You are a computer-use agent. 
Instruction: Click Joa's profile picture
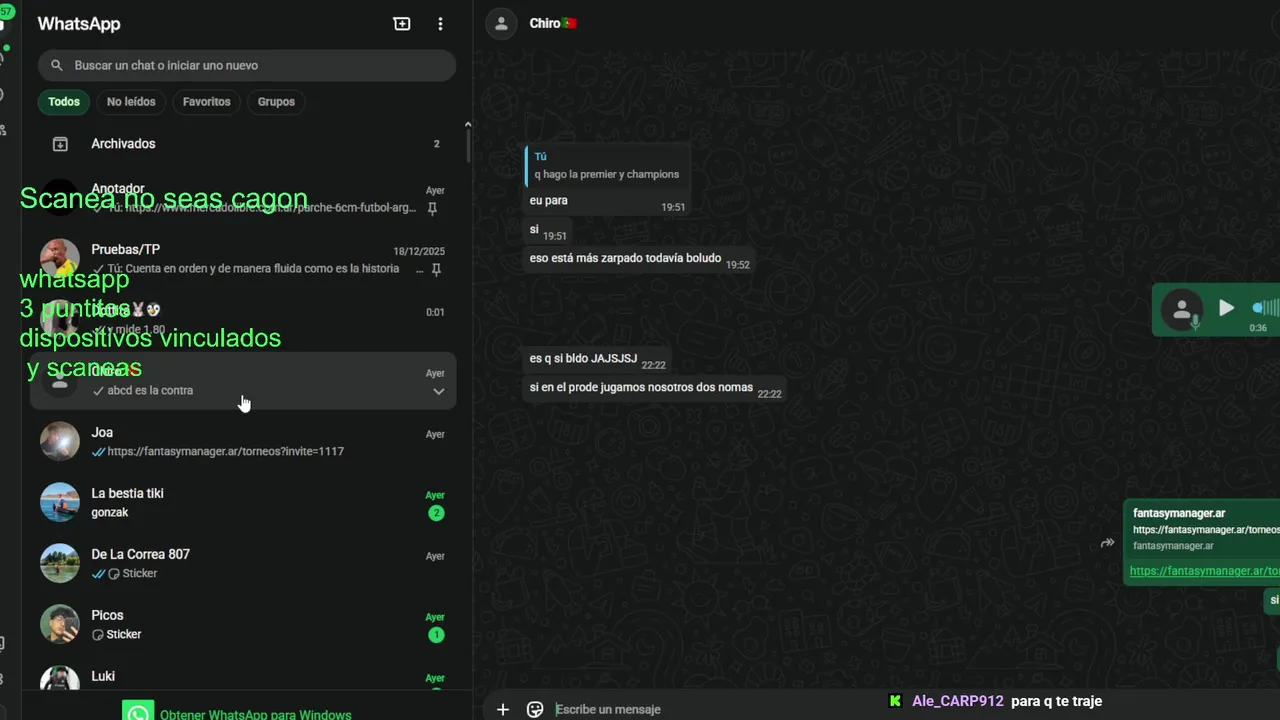pyautogui.click(x=60, y=441)
